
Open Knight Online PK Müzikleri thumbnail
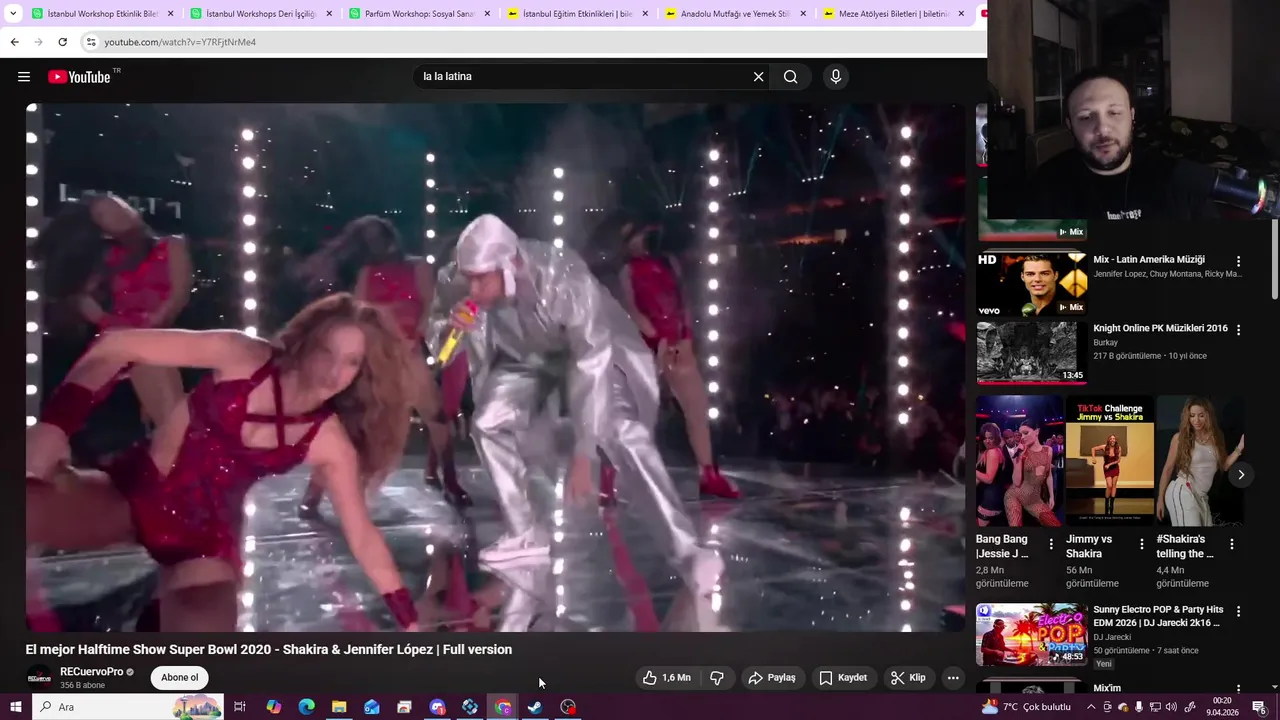[x=1032, y=353]
